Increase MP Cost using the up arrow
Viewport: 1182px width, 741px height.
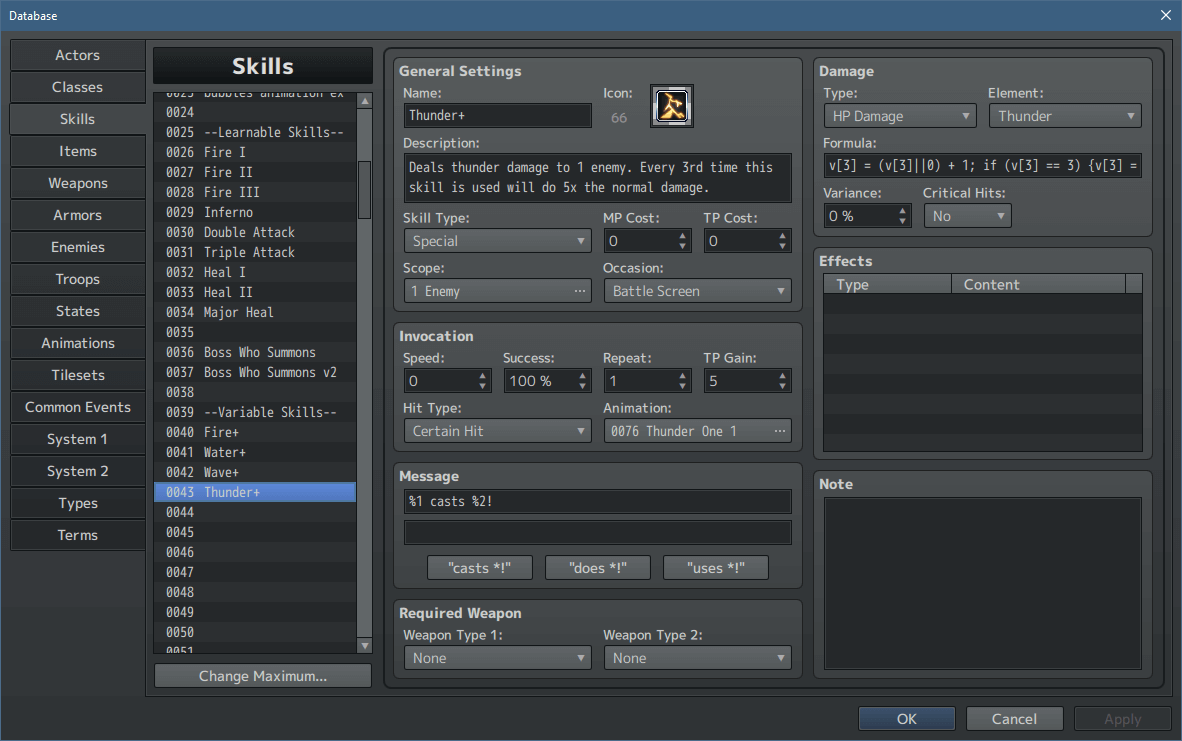(x=681, y=235)
